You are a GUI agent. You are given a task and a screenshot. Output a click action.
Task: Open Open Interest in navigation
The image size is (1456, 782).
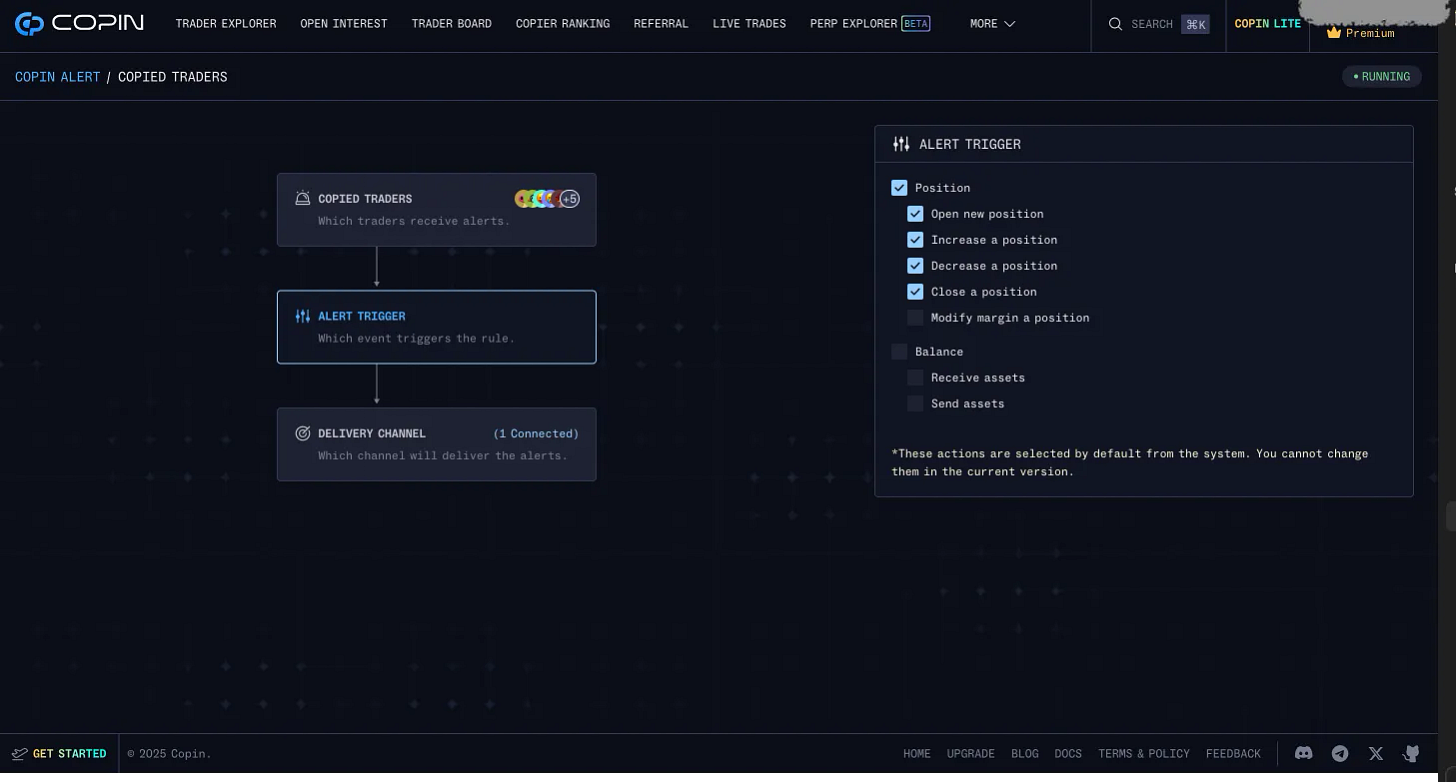coord(344,24)
